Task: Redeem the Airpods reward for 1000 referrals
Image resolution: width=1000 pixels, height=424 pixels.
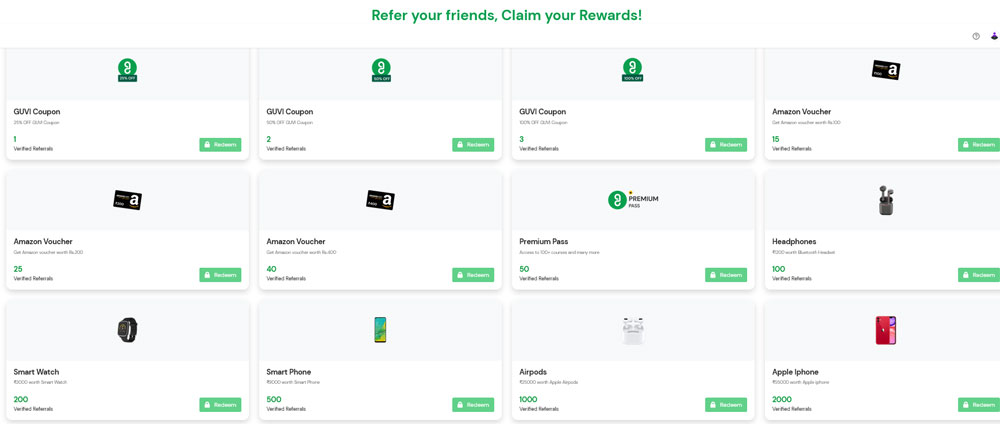Action: [x=726, y=405]
